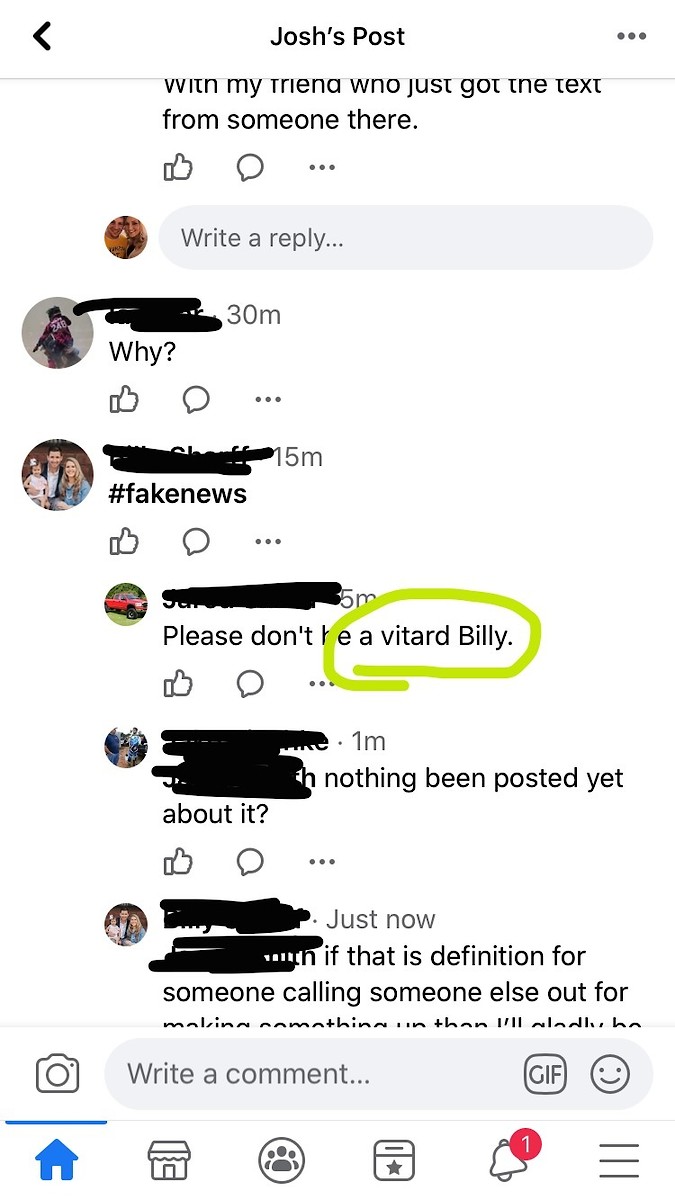Open the post options menu in the header
This screenshot has width=675, height=1200.
631,37
